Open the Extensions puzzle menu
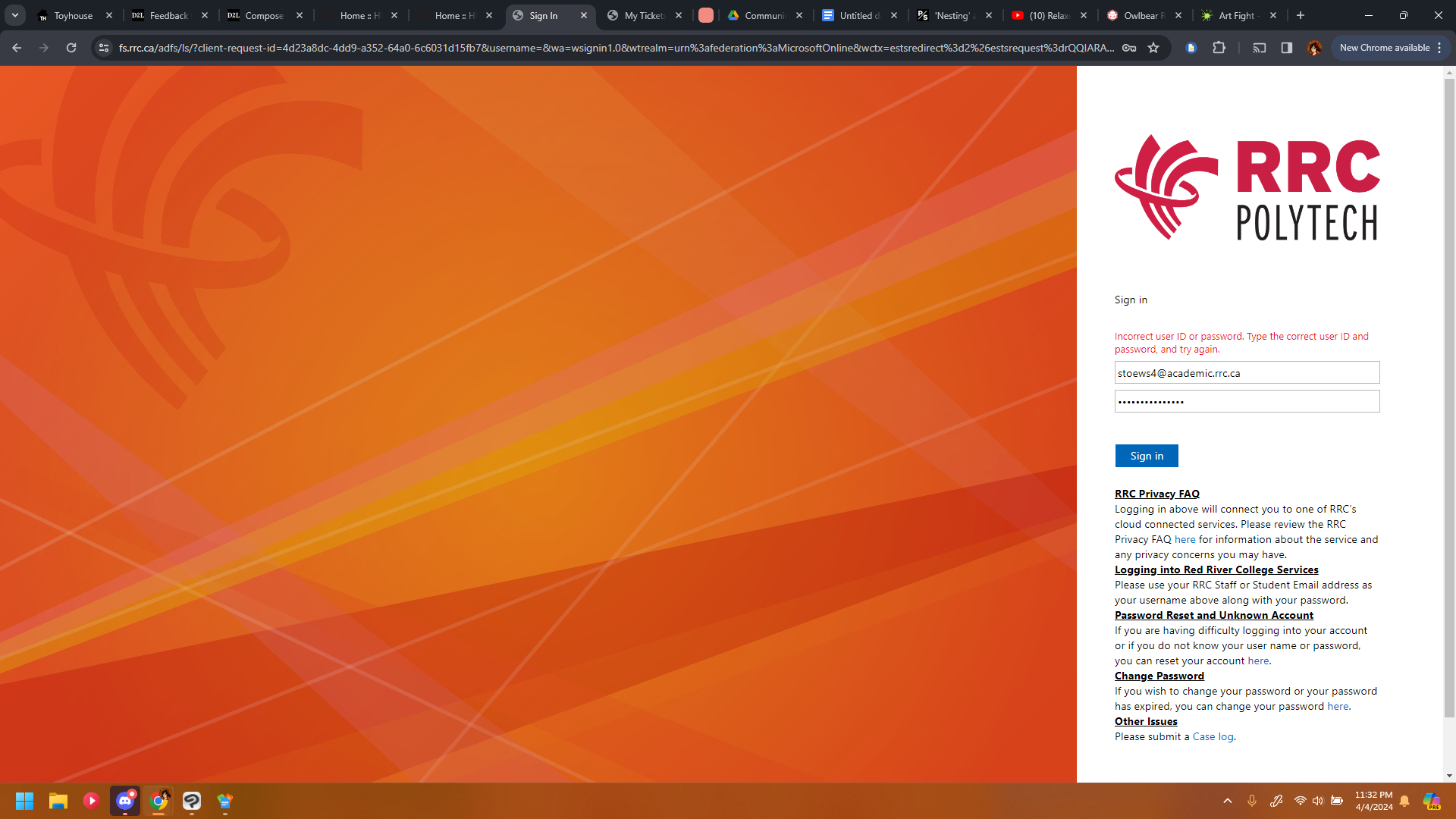Screen dimensions: 1456x819 coord(1219,48)
